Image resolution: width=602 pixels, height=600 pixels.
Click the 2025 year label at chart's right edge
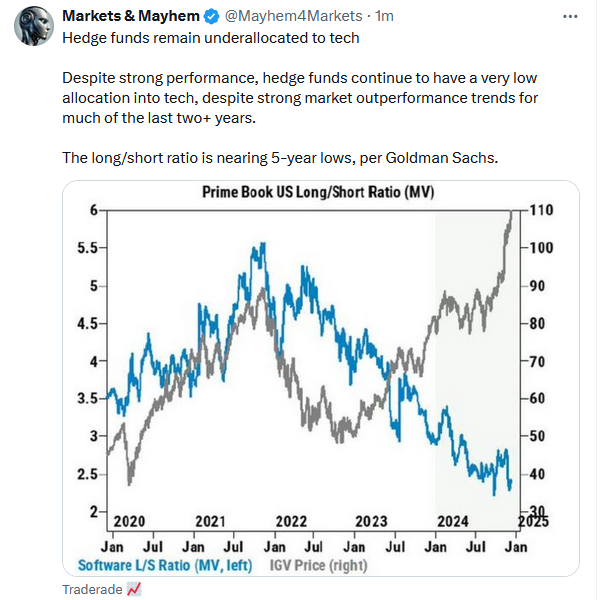[x=531, y=521]
